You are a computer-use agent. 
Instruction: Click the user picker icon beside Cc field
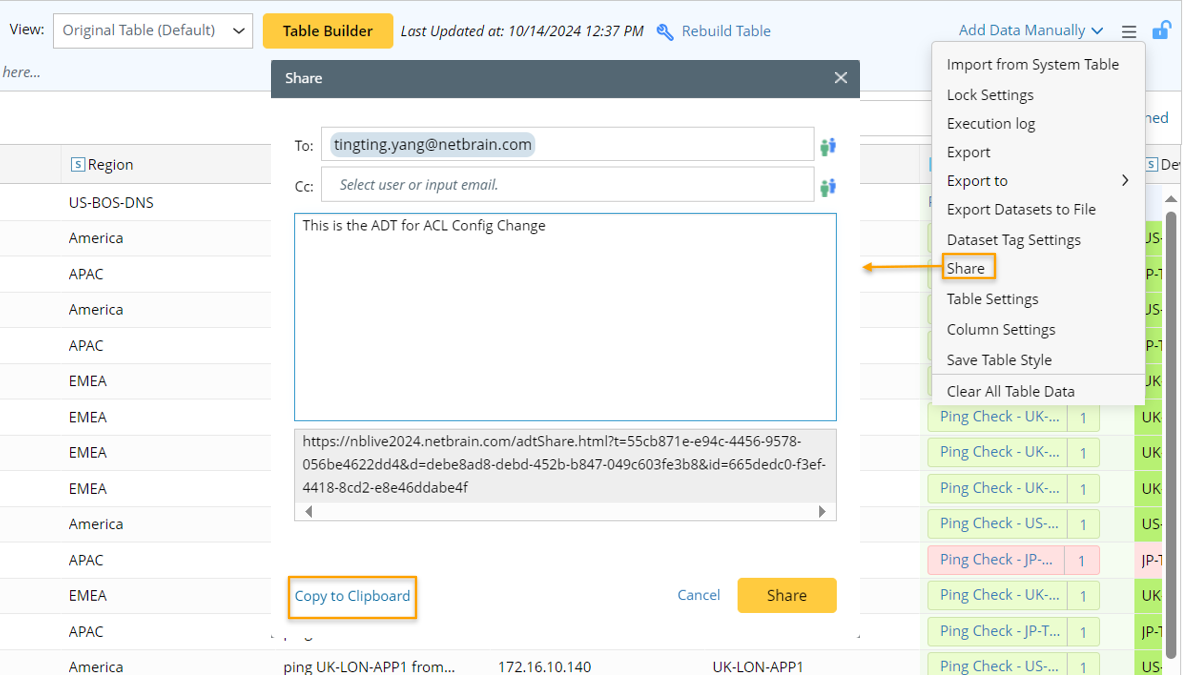(828, 187)
